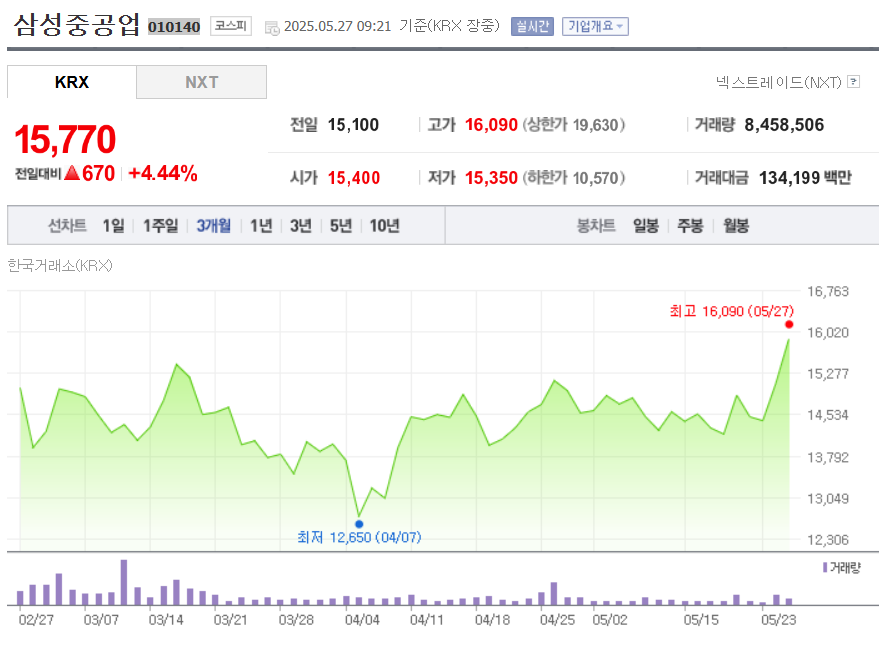Screen dimensions: 879x646
Task: Select the 1년 line chart period
Action: [261, 225]
